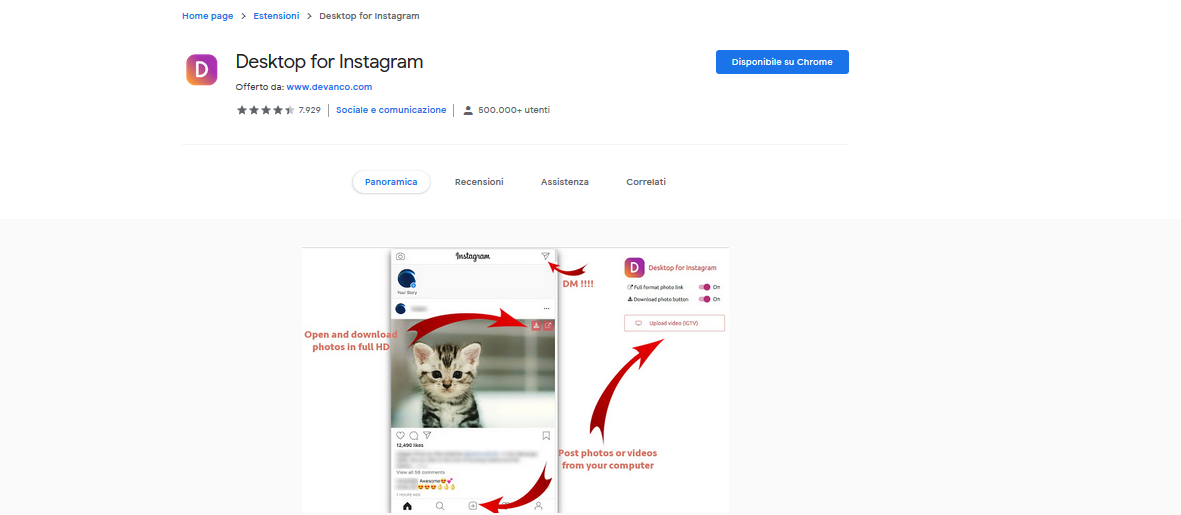Click the star rating display

[265, 110]
